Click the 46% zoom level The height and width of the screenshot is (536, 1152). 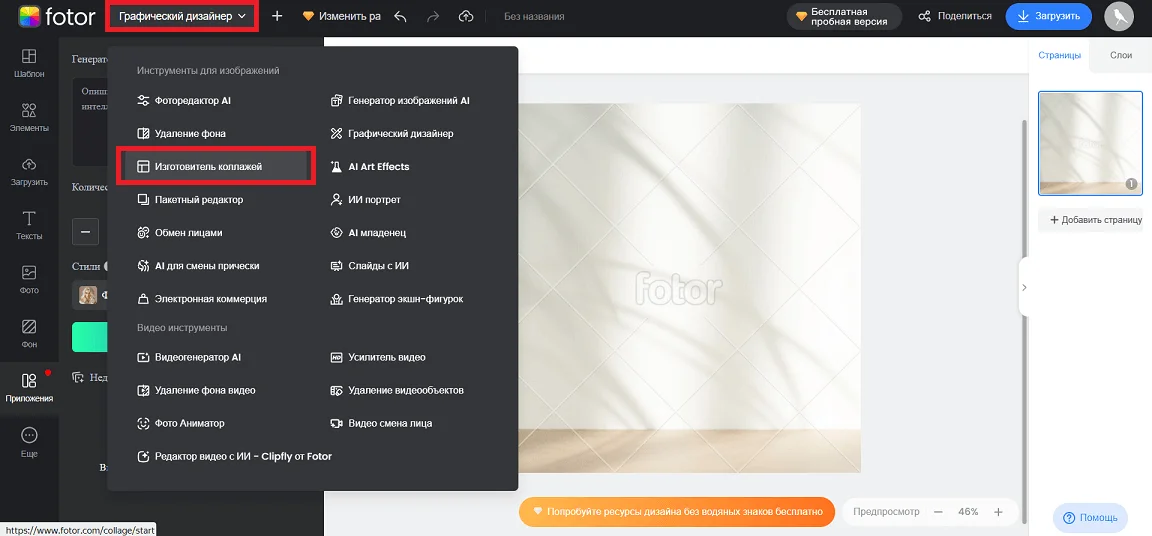click(968, 512)
